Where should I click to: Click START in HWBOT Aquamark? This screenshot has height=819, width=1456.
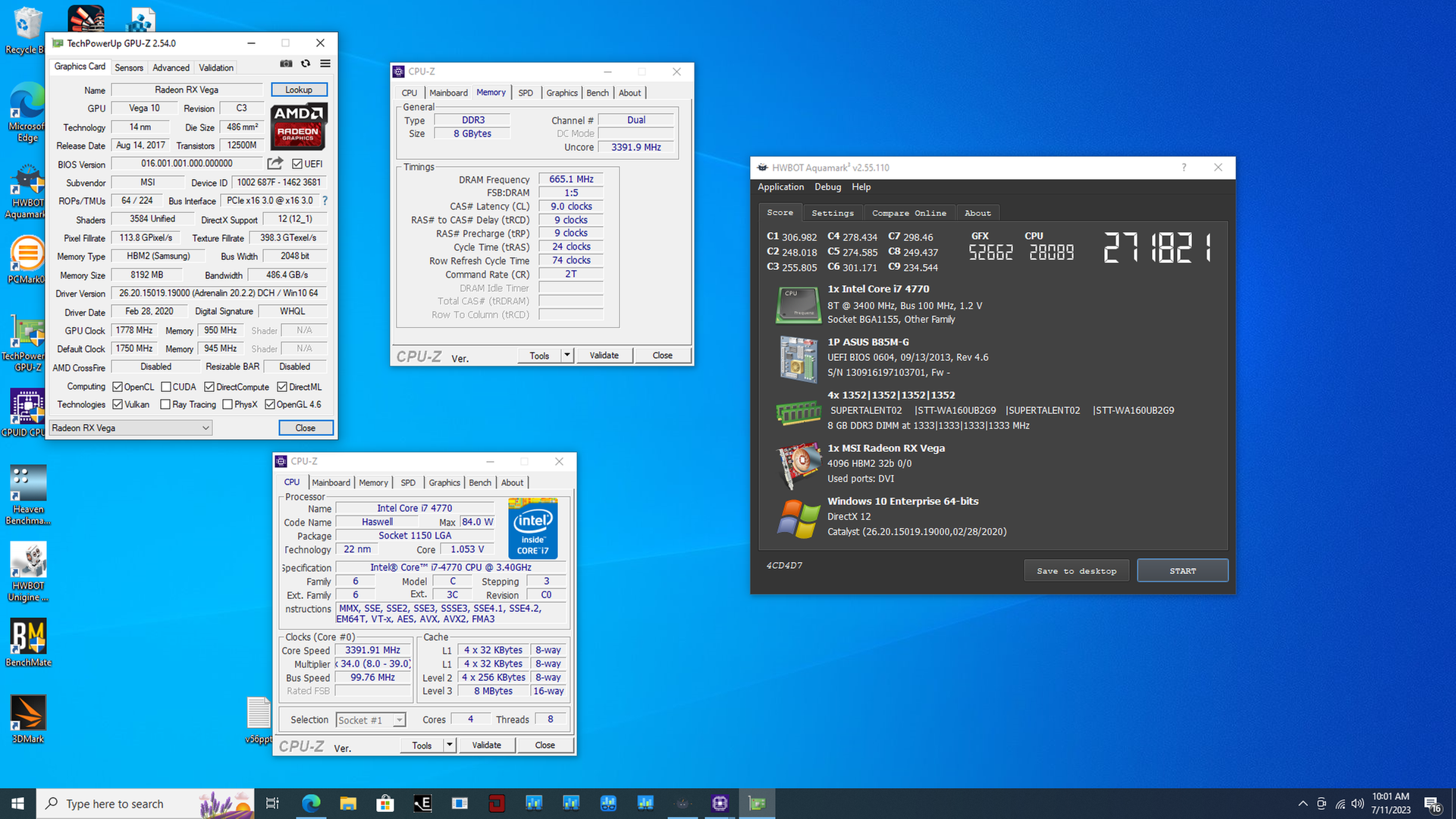(x=1182, y=570)
